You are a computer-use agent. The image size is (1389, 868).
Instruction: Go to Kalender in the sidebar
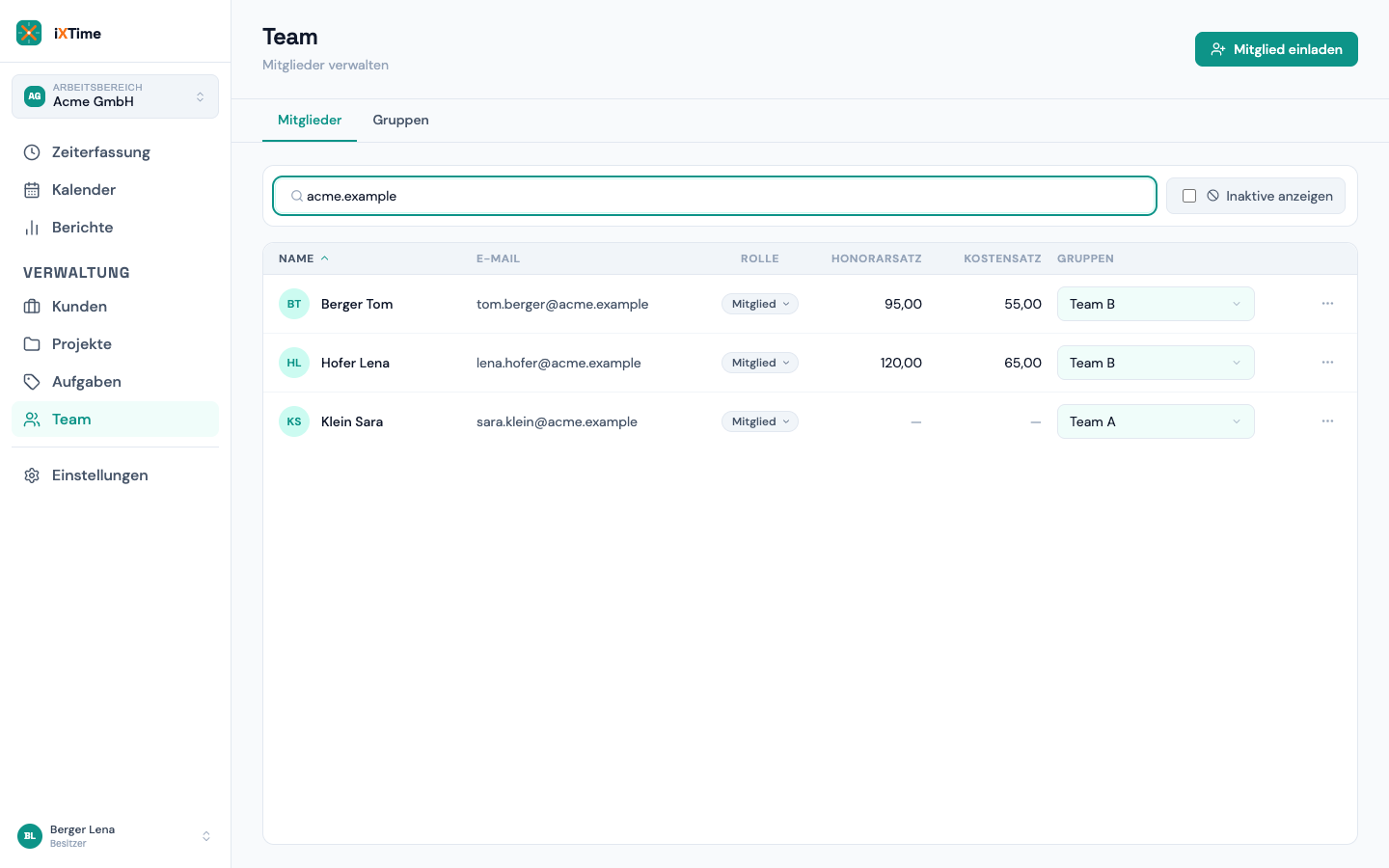[115, 190]
